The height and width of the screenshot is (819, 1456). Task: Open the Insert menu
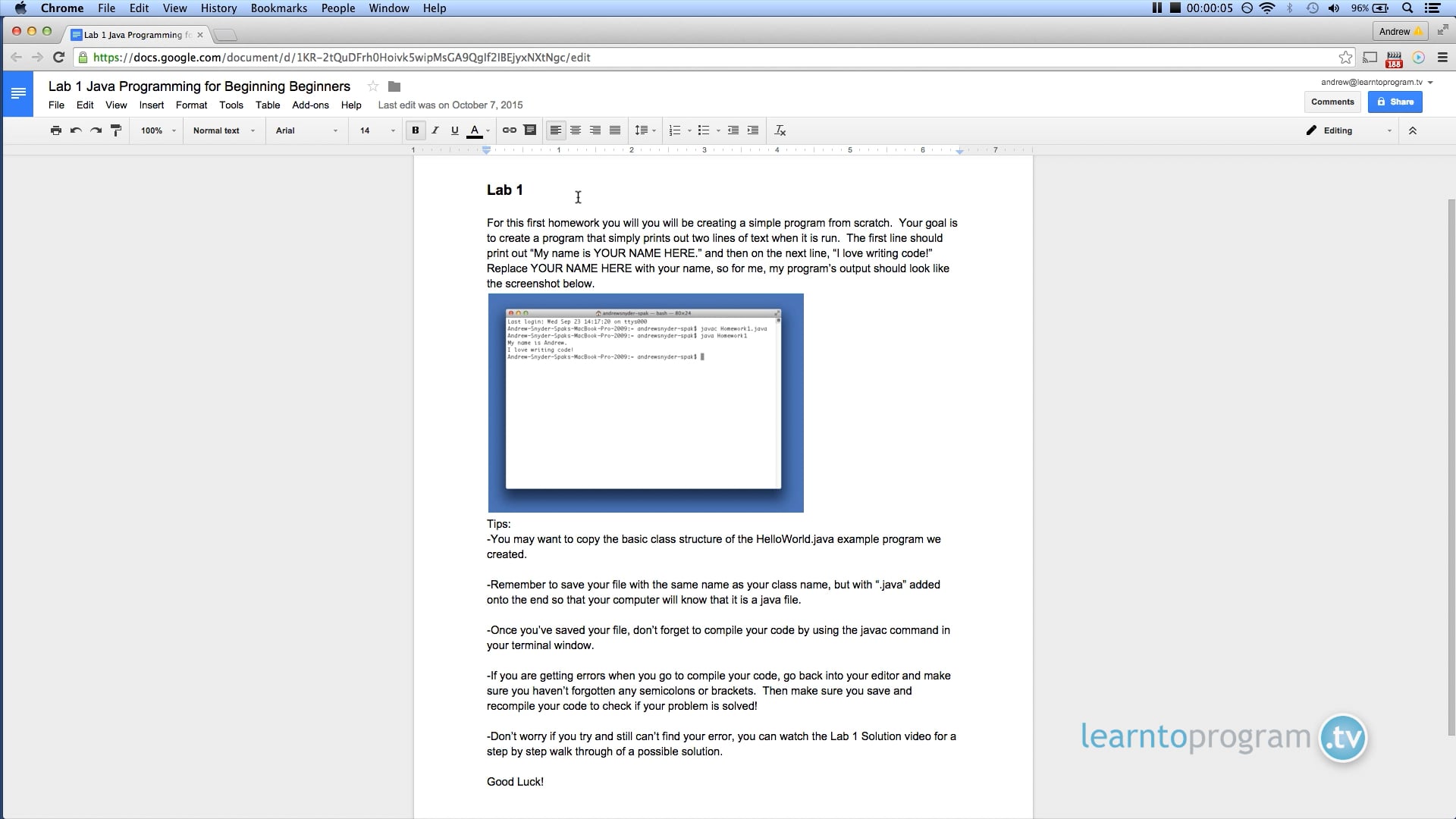pyautogui.click(x=152, y=105)
